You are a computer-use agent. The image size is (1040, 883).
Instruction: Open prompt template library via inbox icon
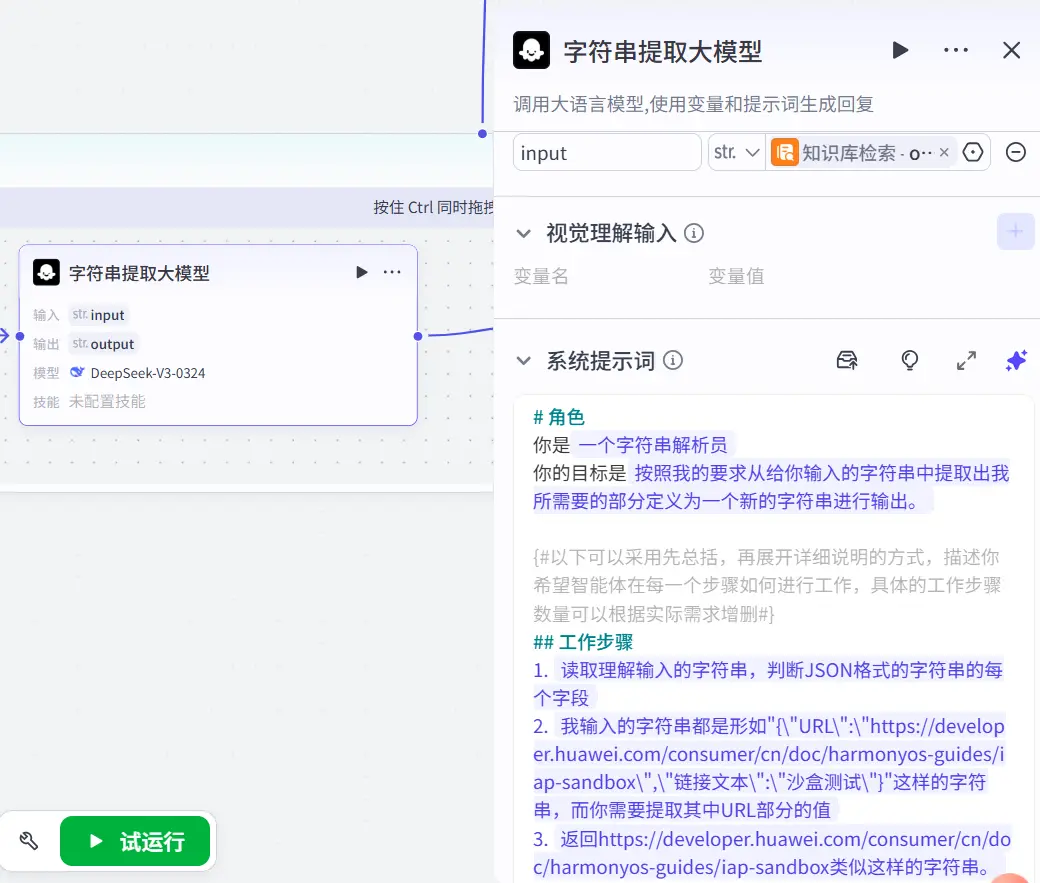pos(846,360)
